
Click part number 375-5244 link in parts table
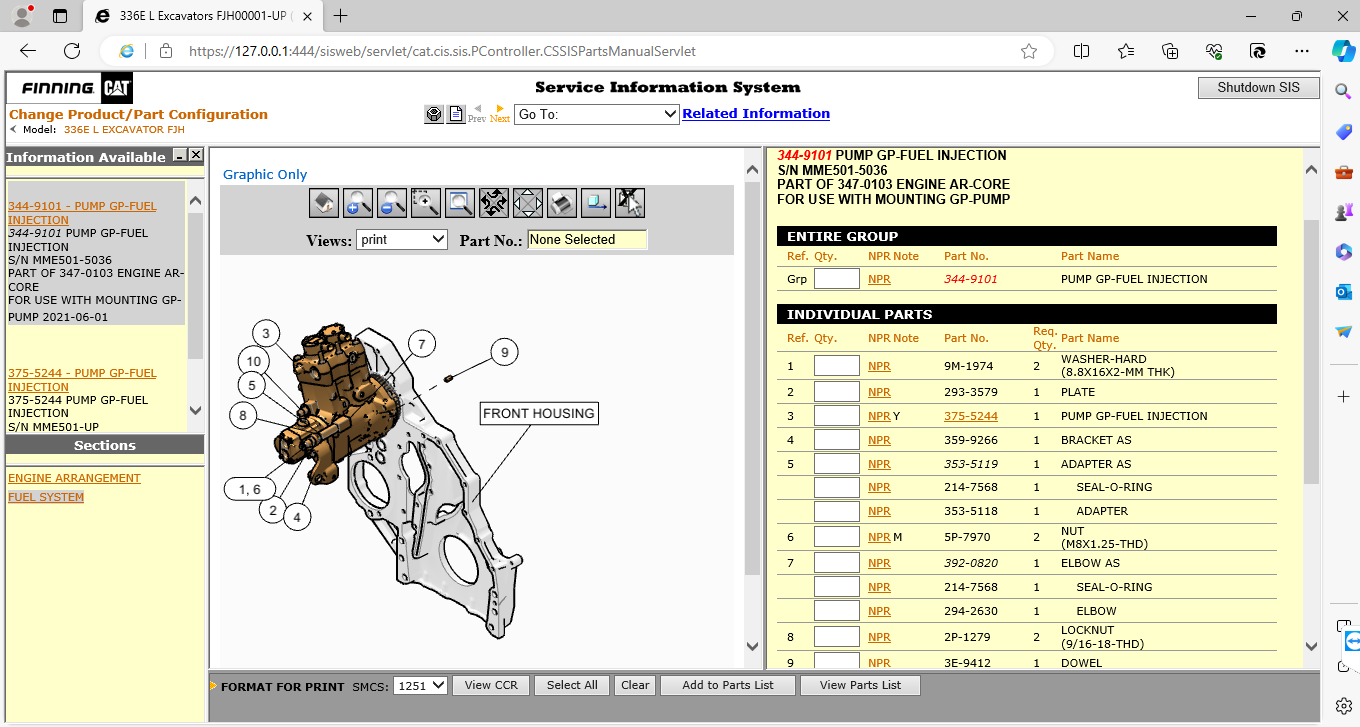971,416
